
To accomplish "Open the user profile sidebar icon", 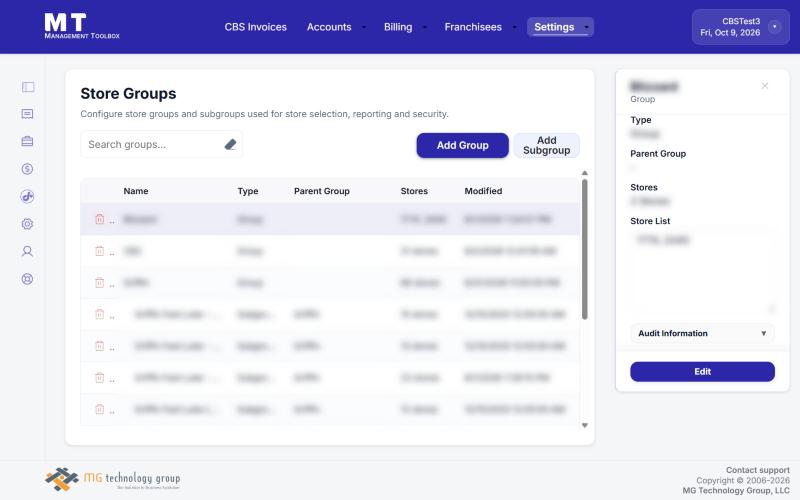I will point(28,252).
